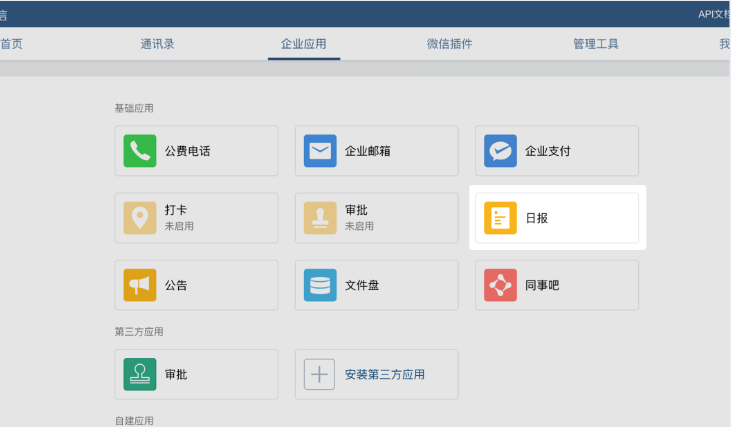The width and height of the screenshot is (732, 427).
Task: Click 未启用 status under 打卡
Action: point(179,226)
